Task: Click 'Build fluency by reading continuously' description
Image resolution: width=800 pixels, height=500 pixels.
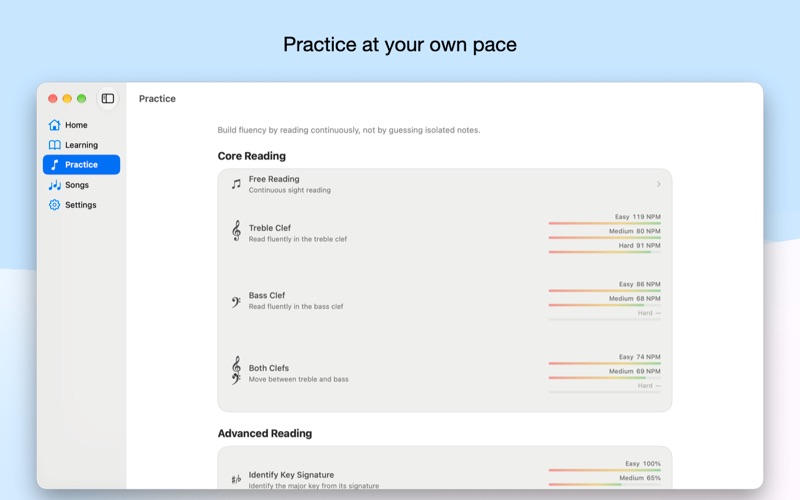Action: pyautogui.click(x=348, y=130)
